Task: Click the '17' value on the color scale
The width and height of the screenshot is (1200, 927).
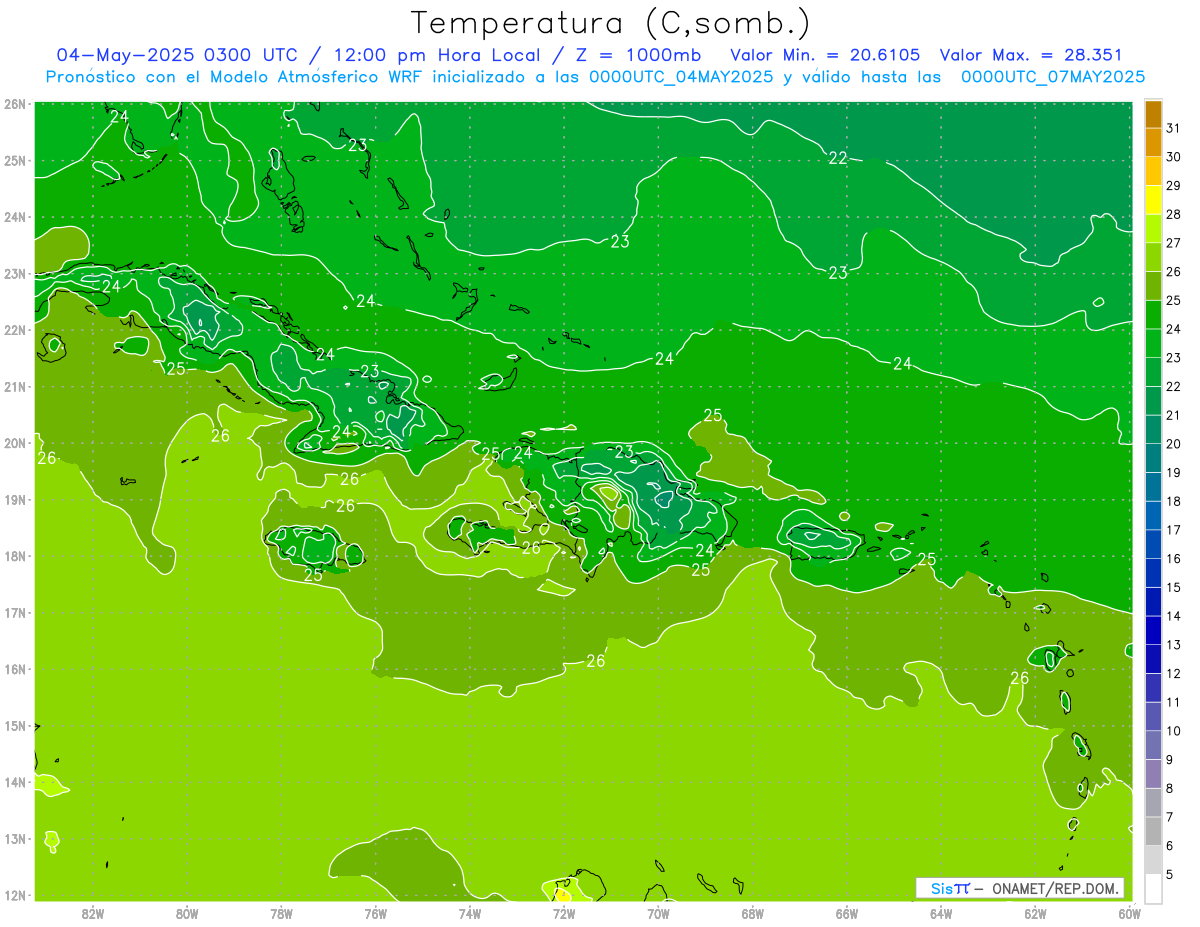Action: [1174, 530]
